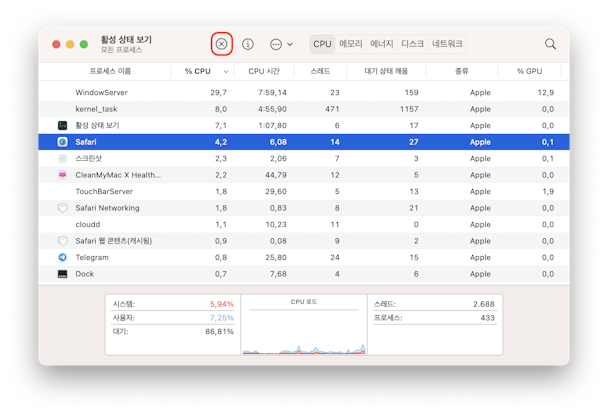The height and width of the screenshot is (416, 608).
Task: Switch to the 메모리 tab
Action: [351, 44]
